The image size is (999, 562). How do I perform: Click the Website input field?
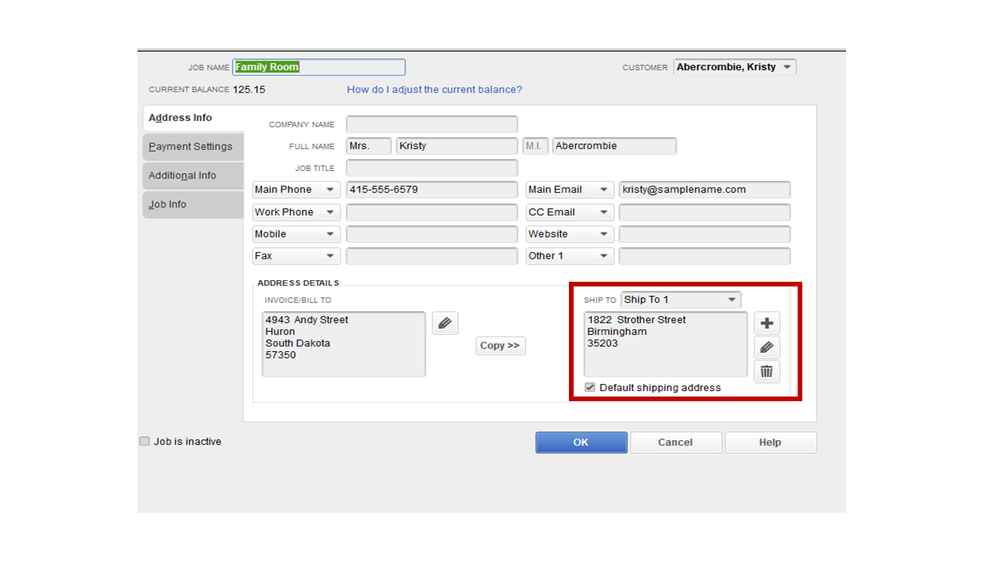click(705, 234)
